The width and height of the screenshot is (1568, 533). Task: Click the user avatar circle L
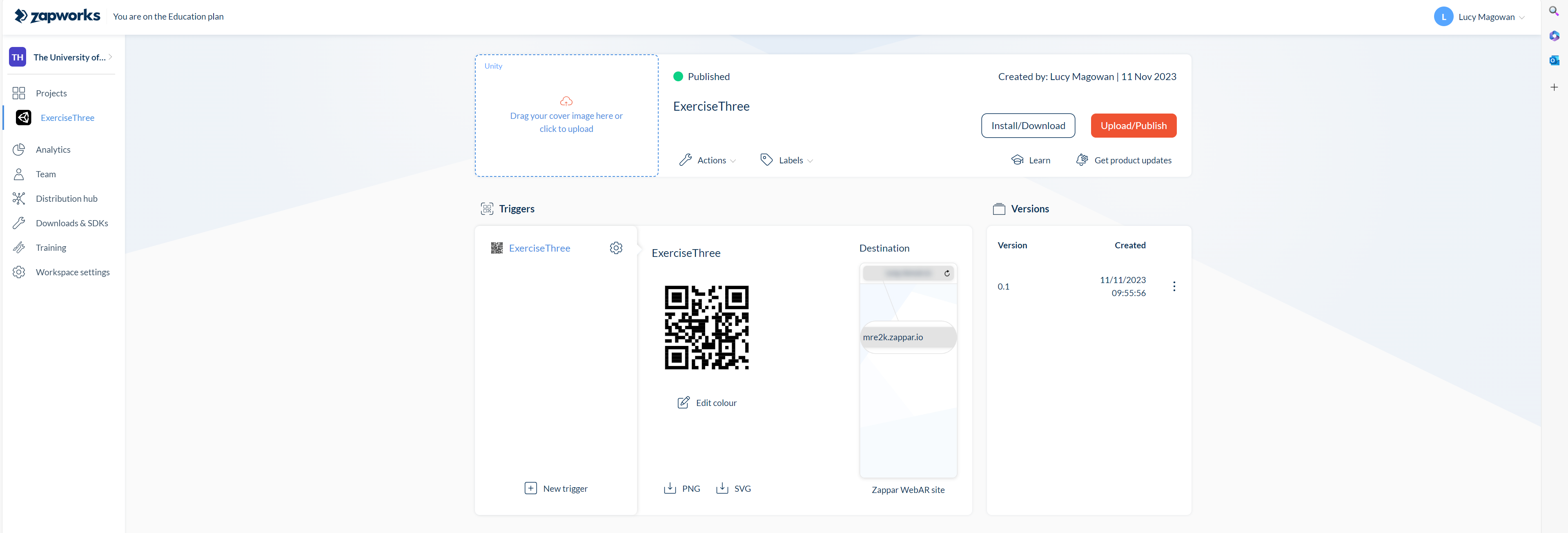tap(1443, 16)
